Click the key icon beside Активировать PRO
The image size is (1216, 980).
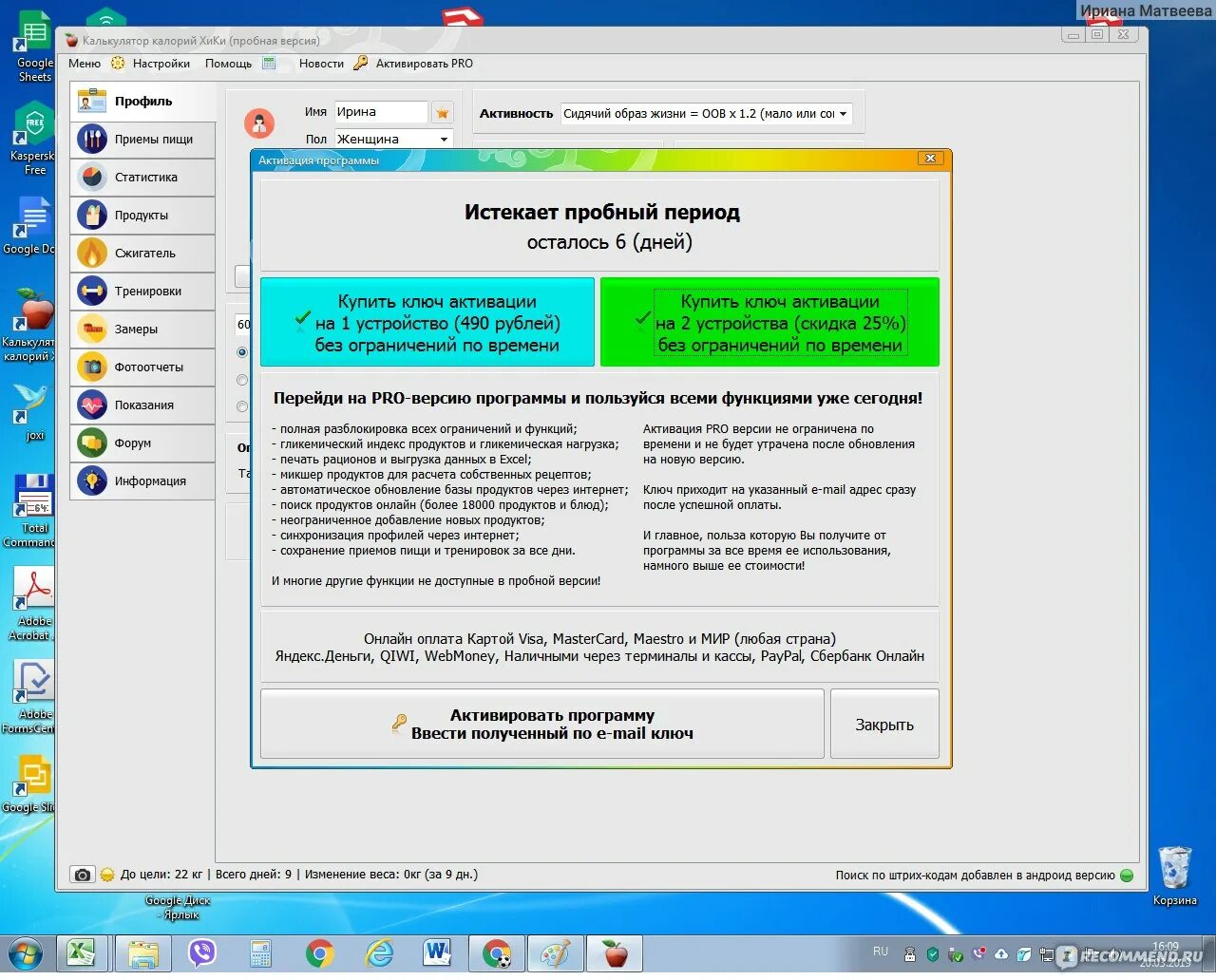pyautogui.click(x=360, y=64)
